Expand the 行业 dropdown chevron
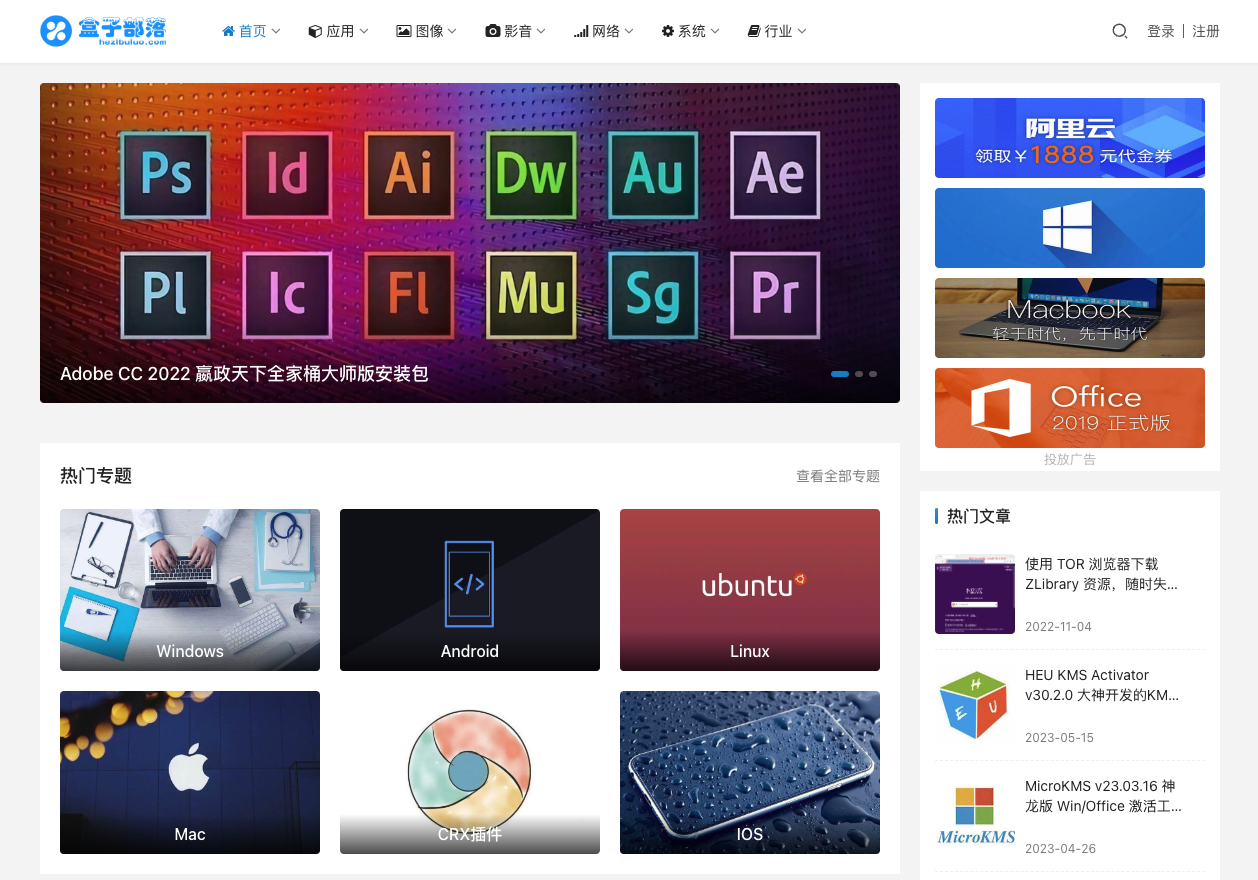Viewport: 1258px width, 880px height. (x=802, y=31)
